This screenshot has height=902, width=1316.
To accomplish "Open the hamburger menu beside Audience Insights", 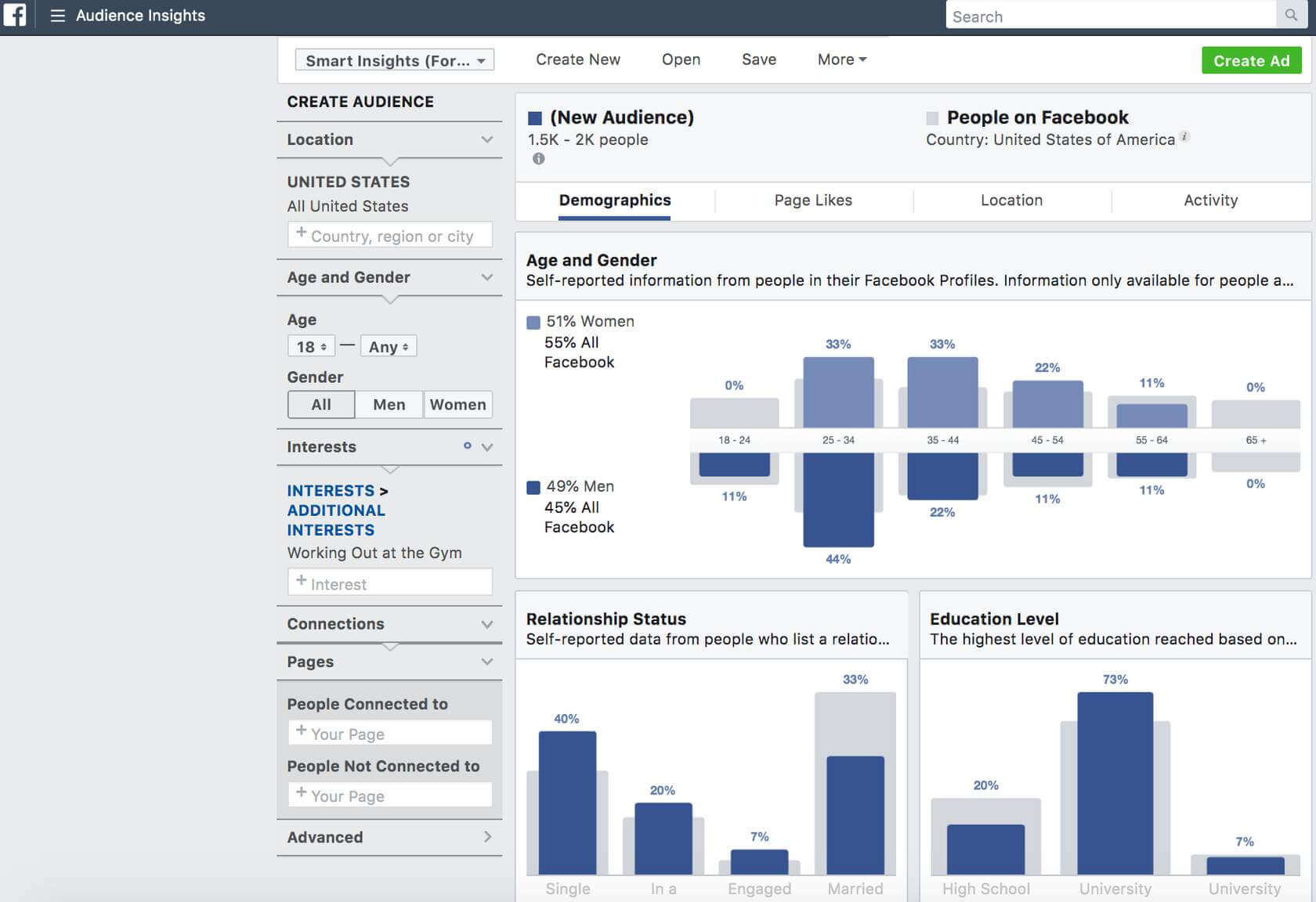I will [57, 16].
